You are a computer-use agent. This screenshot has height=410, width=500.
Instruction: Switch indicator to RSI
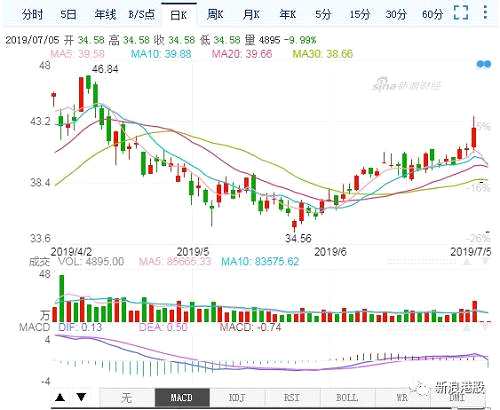coord(292,398)
